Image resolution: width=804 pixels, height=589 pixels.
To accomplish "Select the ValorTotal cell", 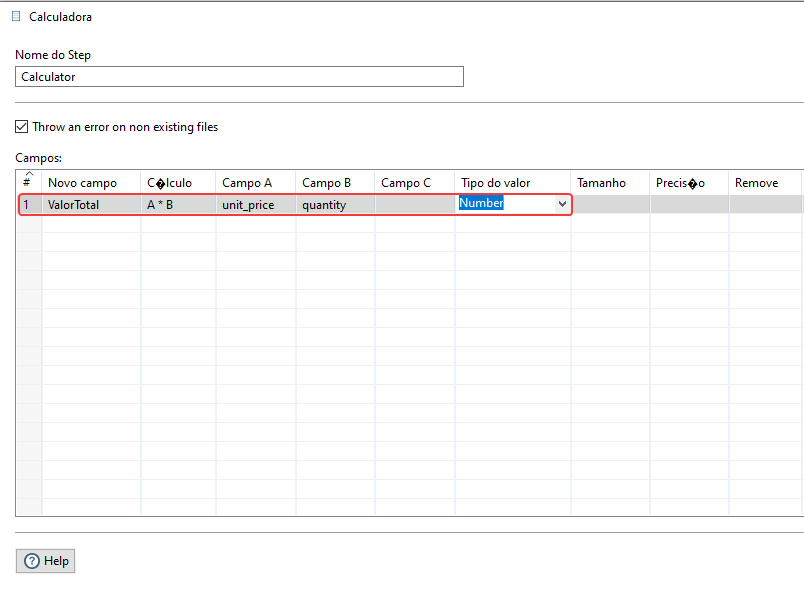I will (91, 205).
